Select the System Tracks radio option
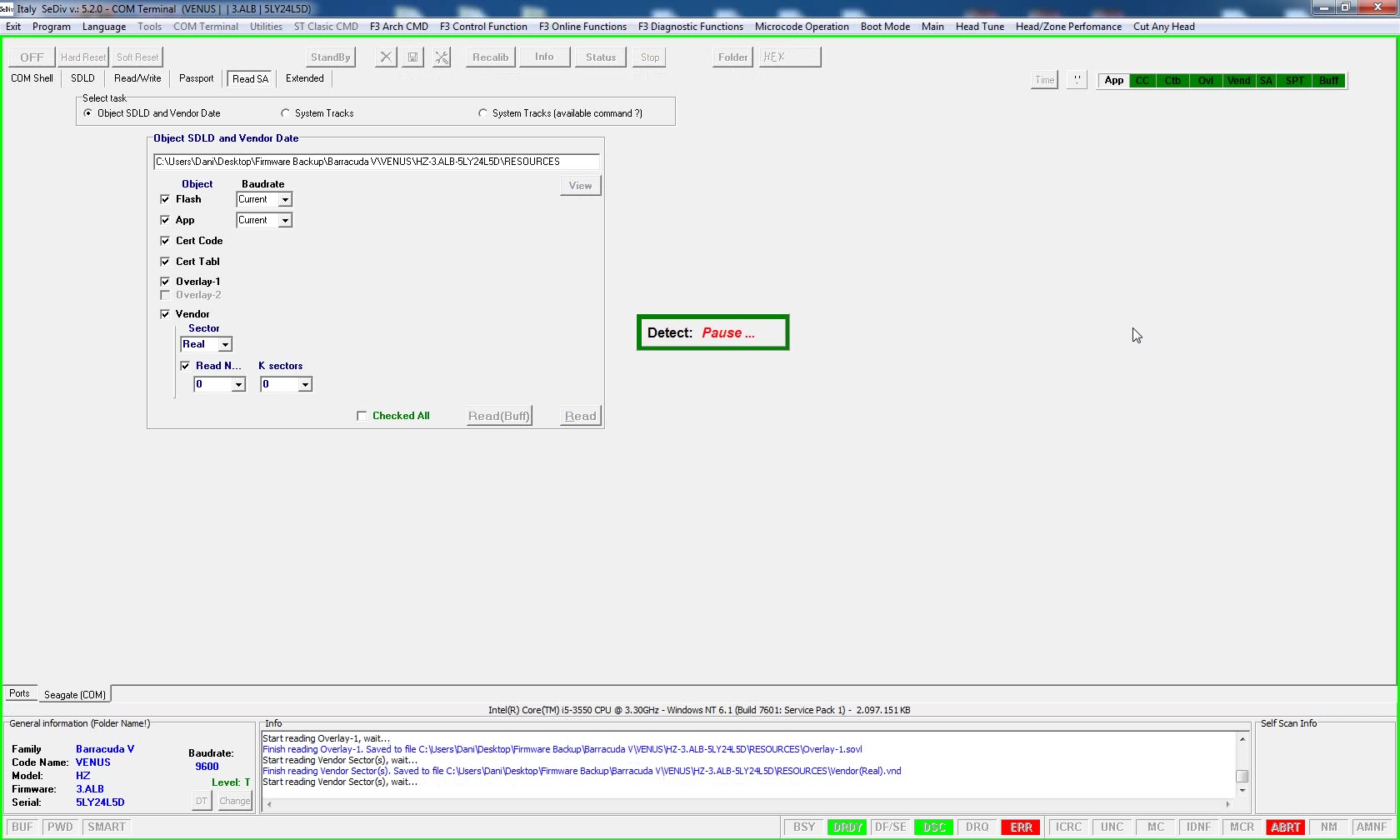The image size is (1400, 840). click(x=286, y=113)
